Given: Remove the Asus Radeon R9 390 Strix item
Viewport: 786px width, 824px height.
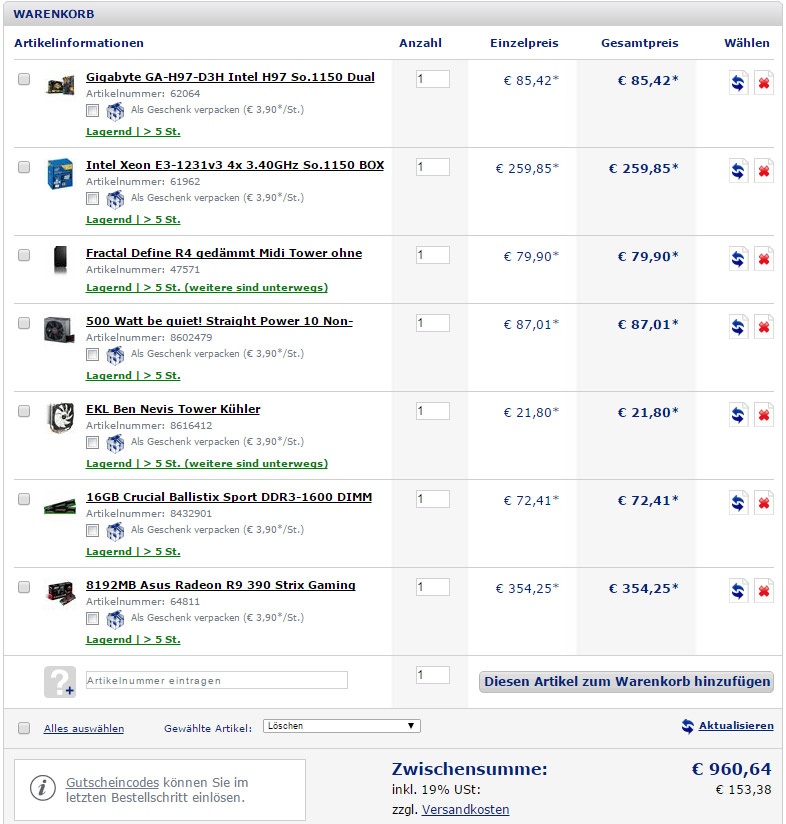Looking at the screenshot, I should click(763, 591).
